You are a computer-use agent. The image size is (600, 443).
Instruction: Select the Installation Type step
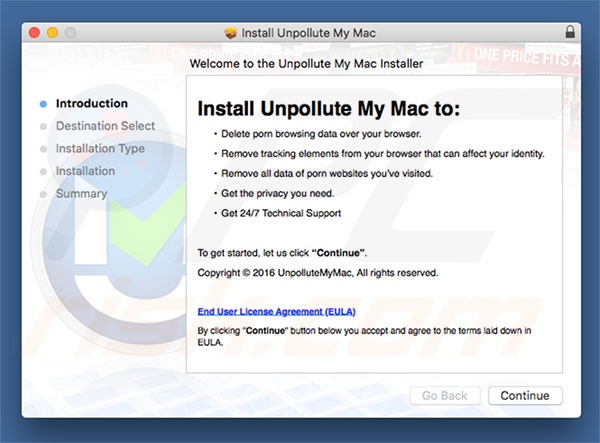coord(100,148)
